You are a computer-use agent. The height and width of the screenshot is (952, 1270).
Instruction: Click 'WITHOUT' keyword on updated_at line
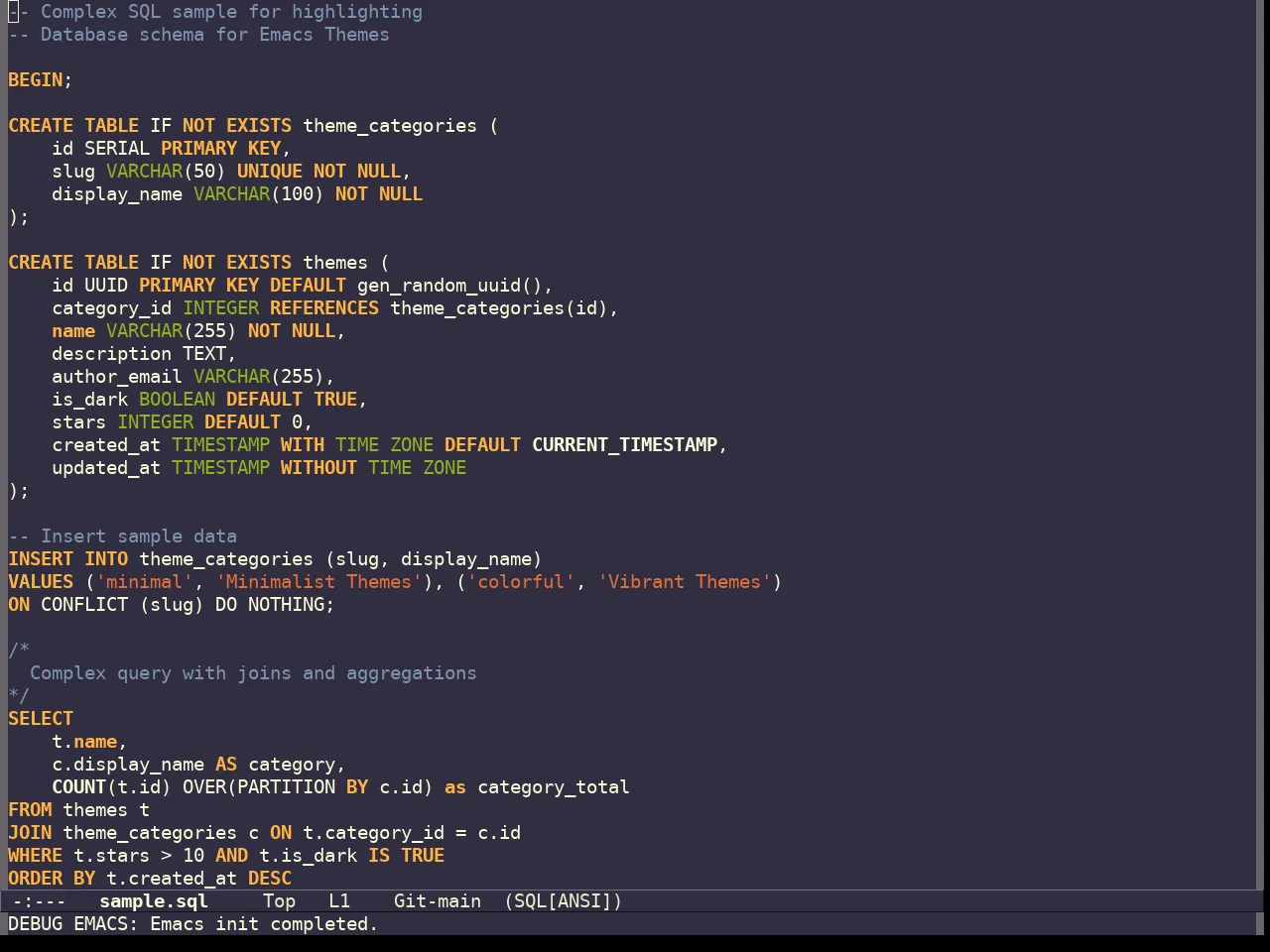point(318,468)
